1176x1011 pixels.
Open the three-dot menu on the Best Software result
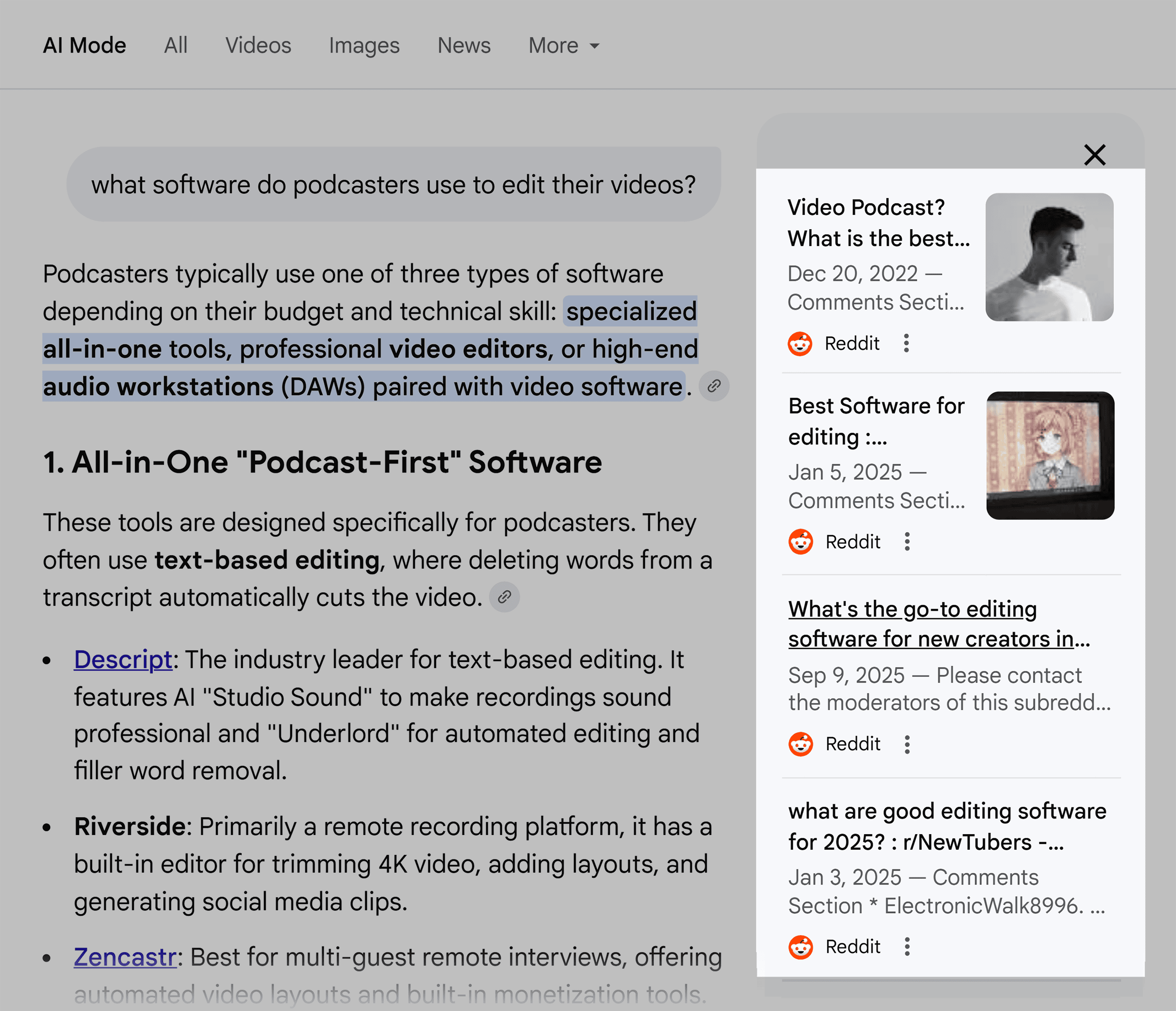click(907, 541)
